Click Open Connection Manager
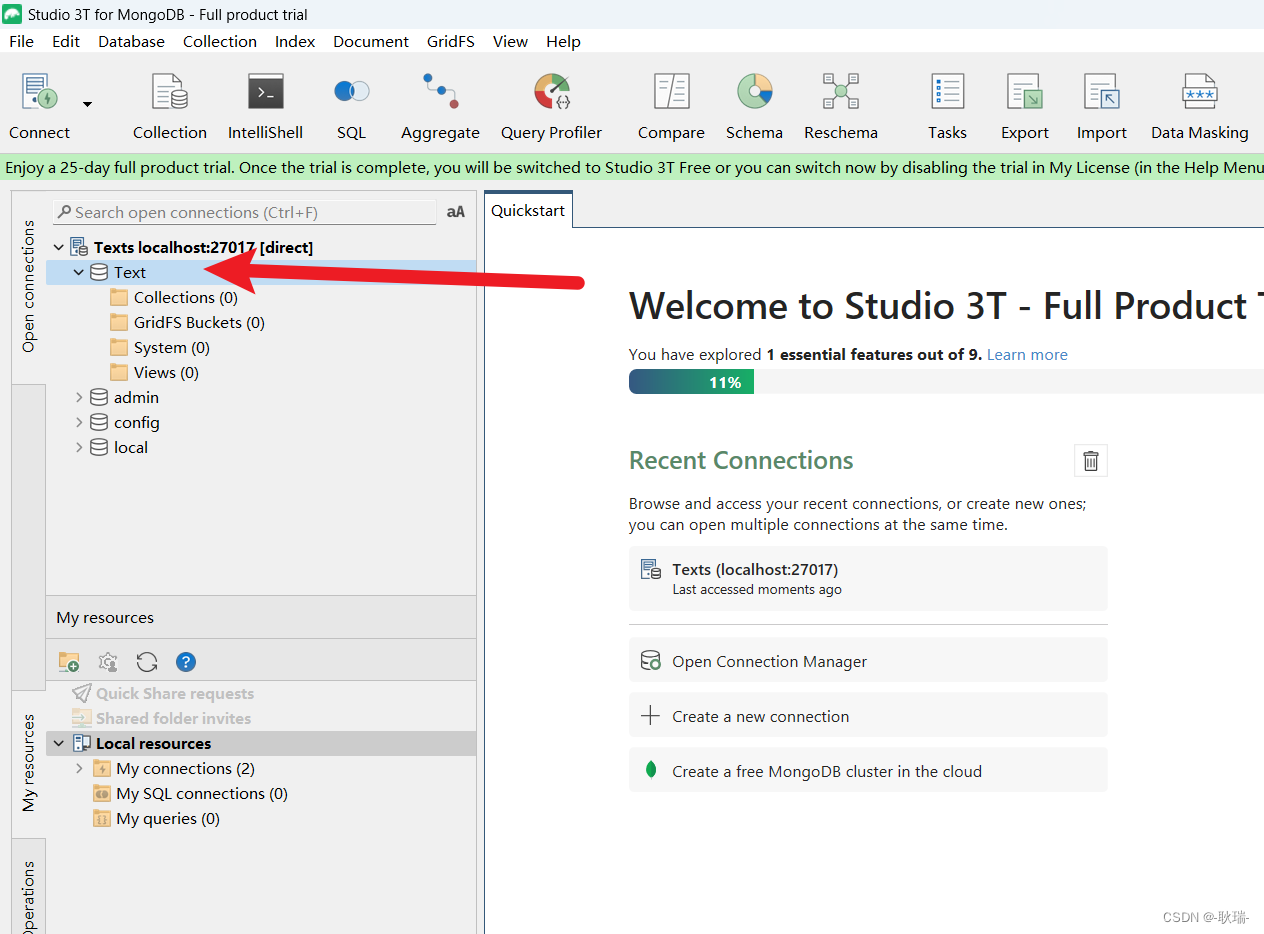Image resolution: width=1264 pixels, height=934 pixels. click(868, 661)
